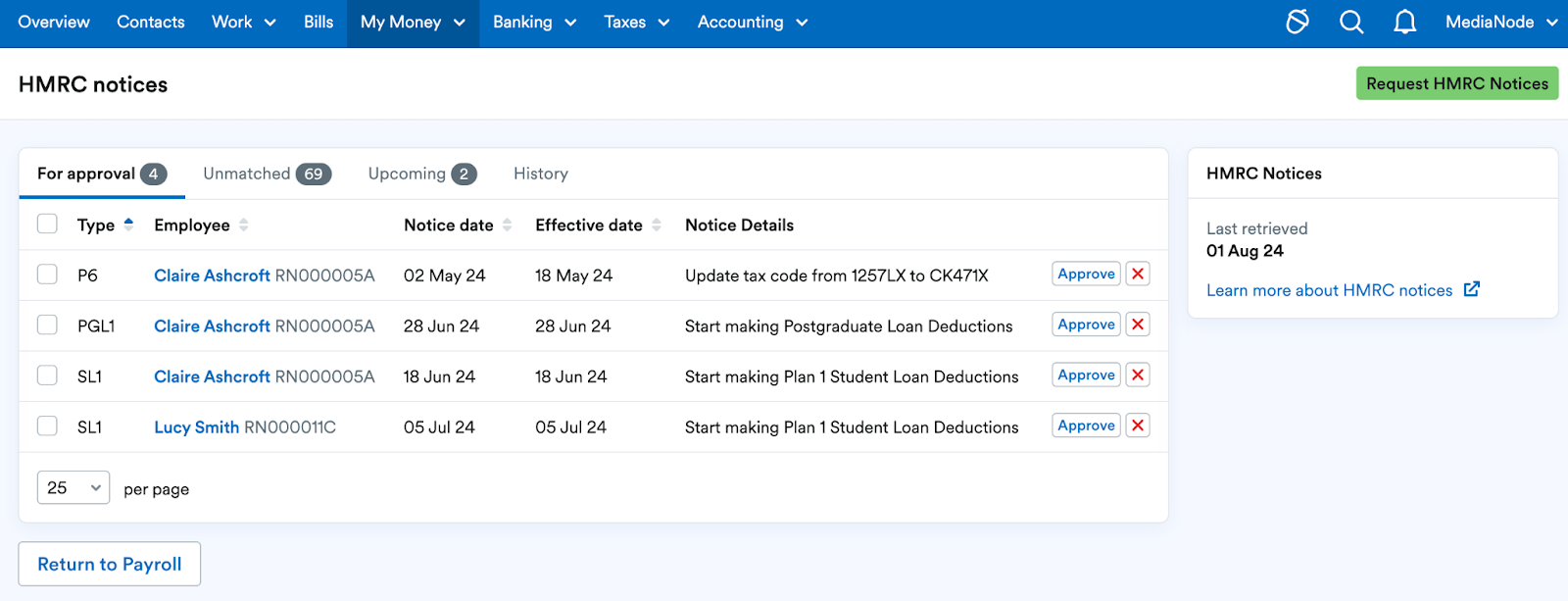The image size is (1568, 601).
Task: Click the Request HMRC Notices button
Action: 1457,83
